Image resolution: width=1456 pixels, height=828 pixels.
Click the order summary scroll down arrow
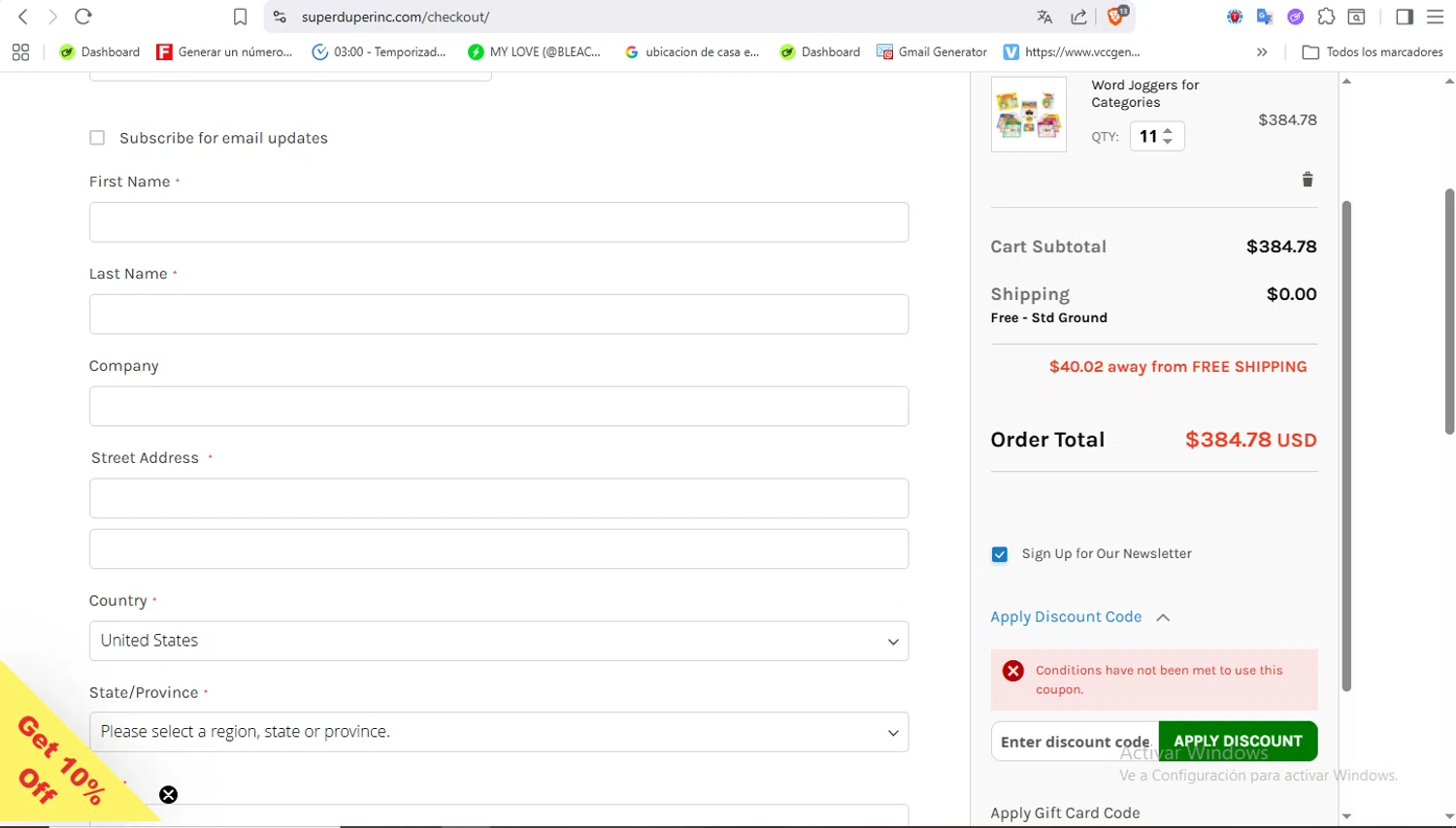1346,817
